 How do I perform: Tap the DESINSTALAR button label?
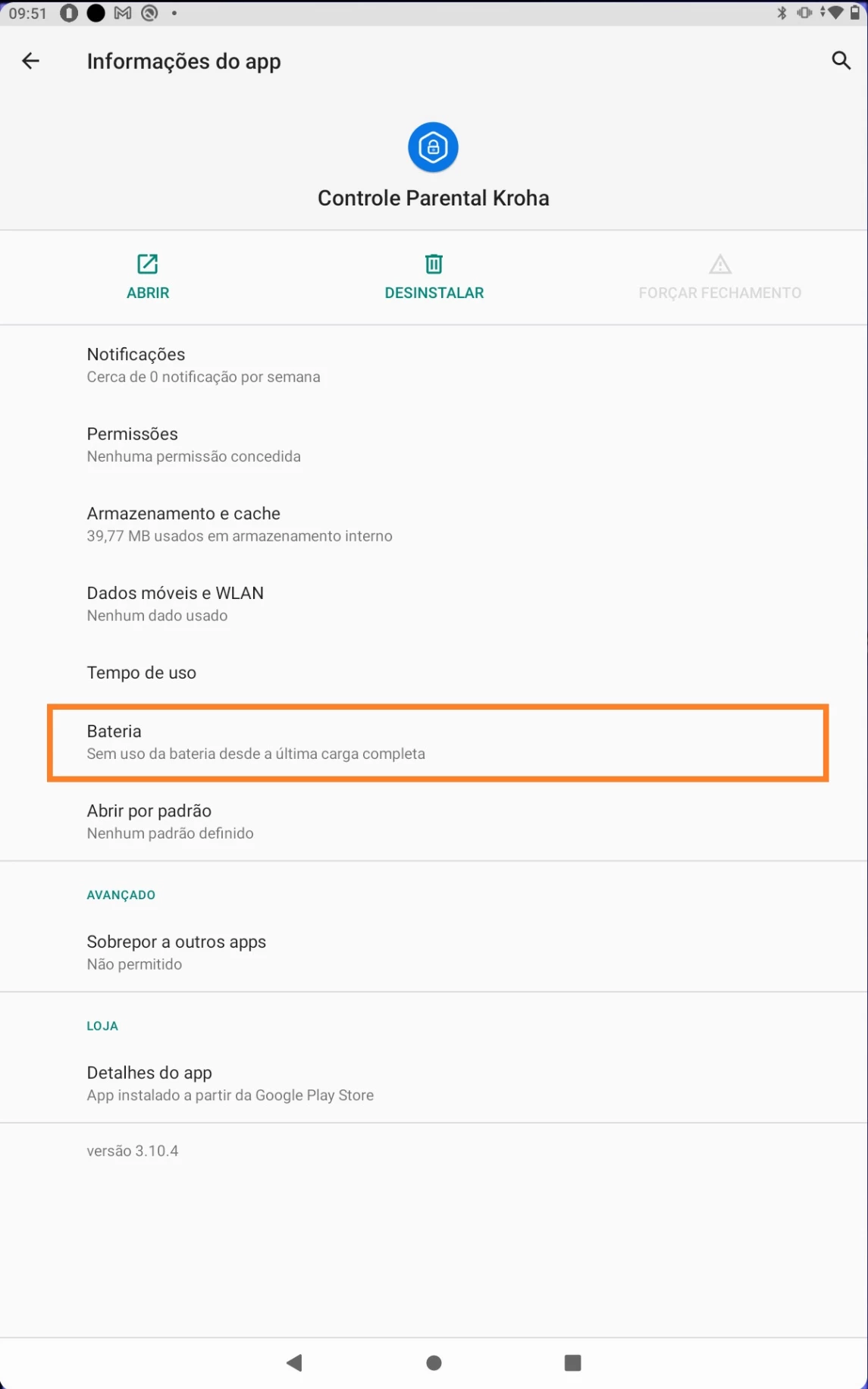point(434,293)
